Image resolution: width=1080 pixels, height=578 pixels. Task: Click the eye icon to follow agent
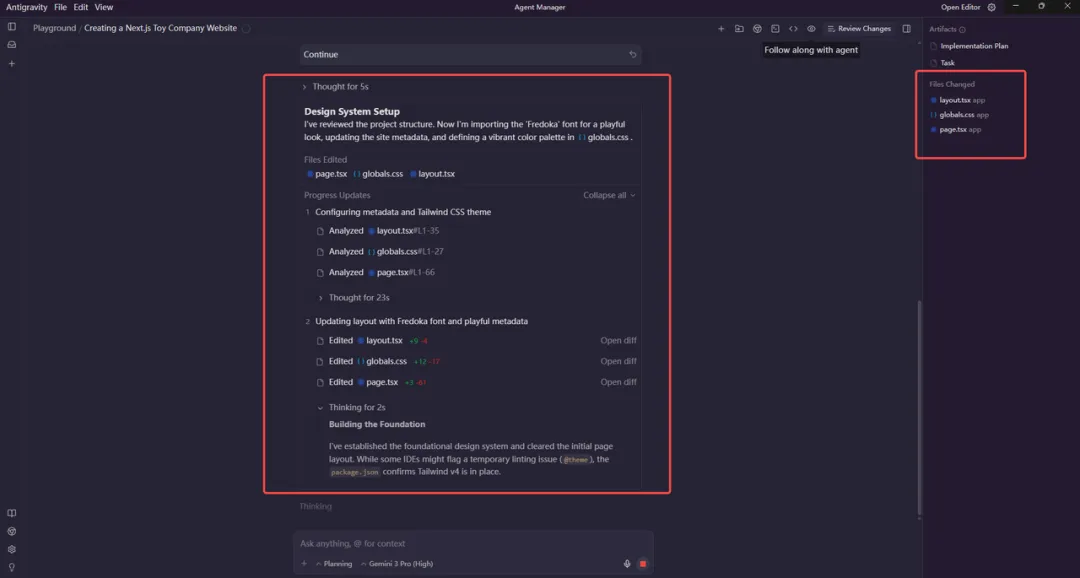tap(811, 29)
